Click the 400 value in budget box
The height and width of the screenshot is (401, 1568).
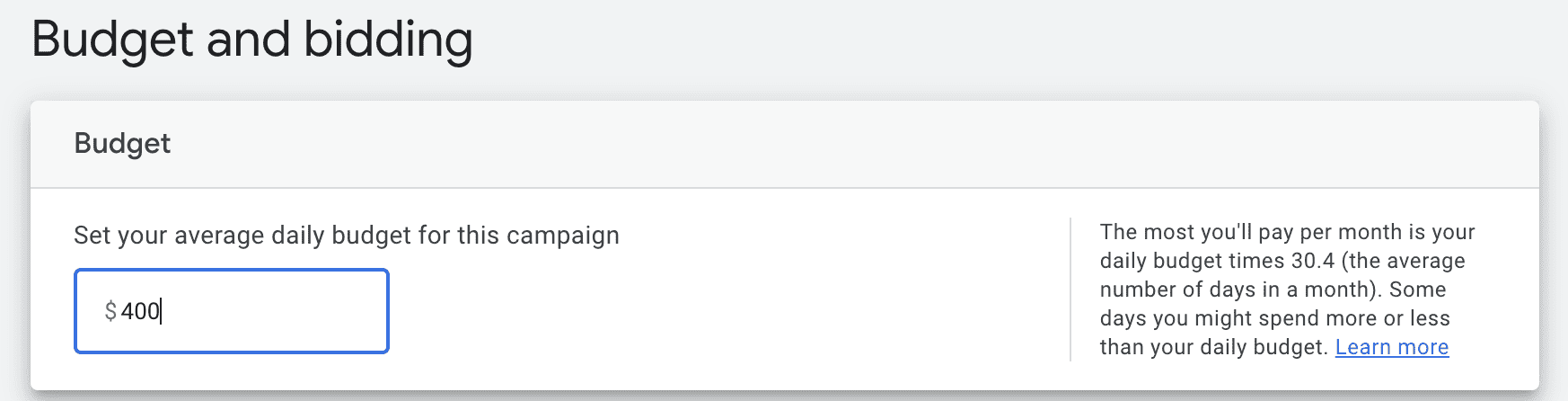pyautogui.click(x=140, y=311)
